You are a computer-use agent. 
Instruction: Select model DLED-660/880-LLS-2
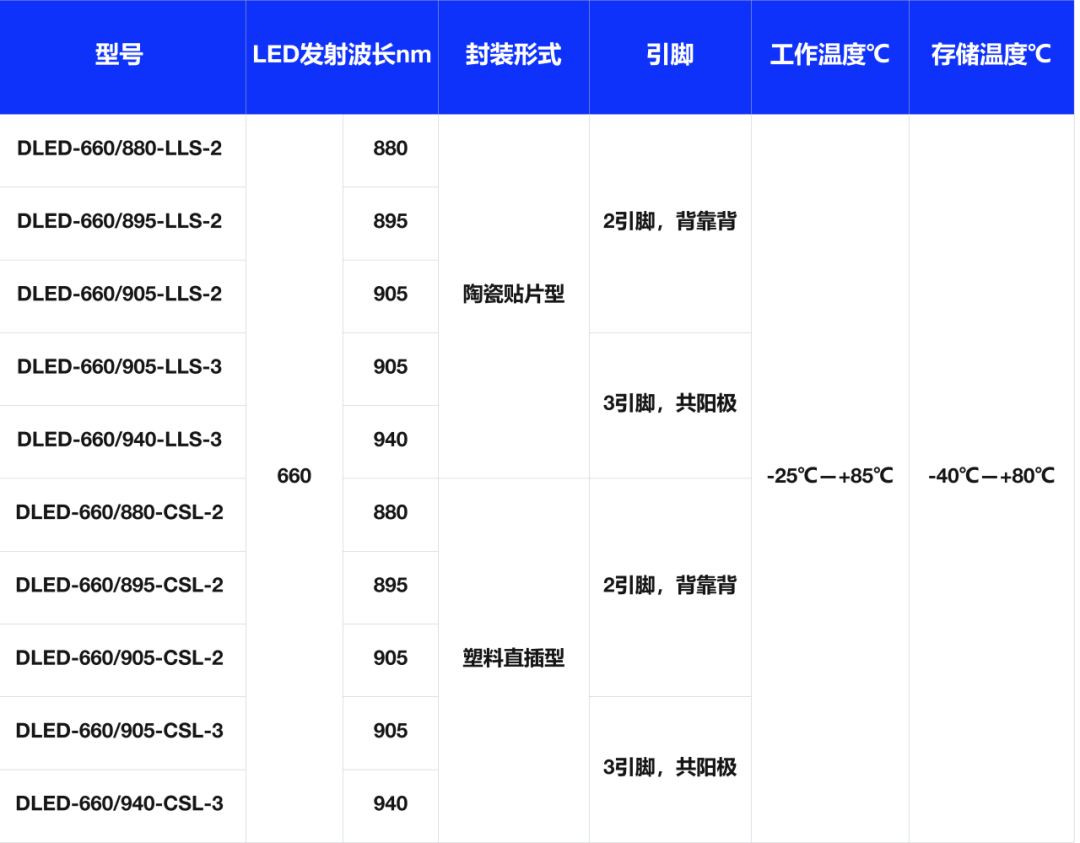pyautogui.click(x=120, y=149)
